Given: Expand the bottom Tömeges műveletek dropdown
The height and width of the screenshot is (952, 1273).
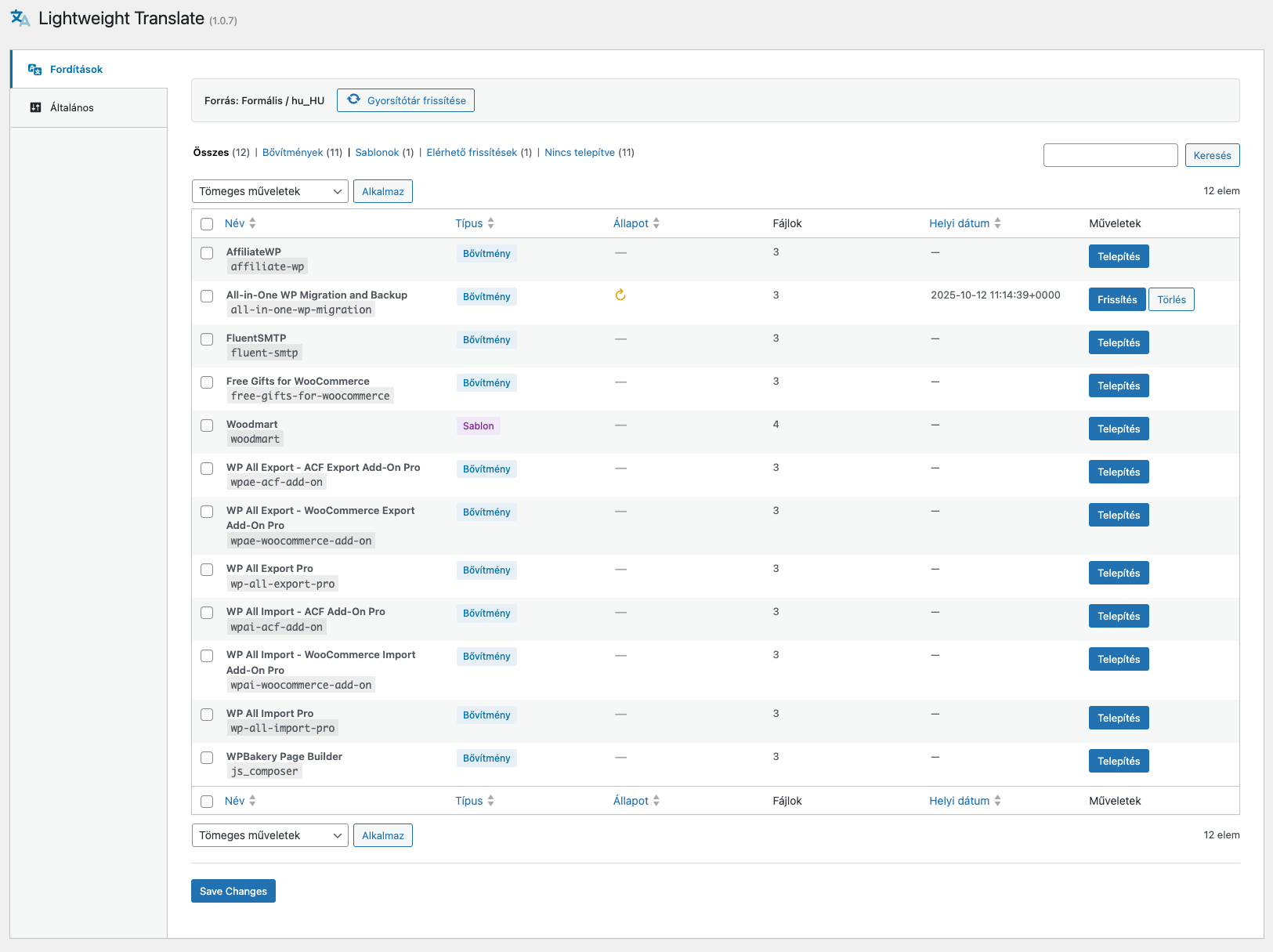Looking at the screenshot, I should click(x=269, y=835).
